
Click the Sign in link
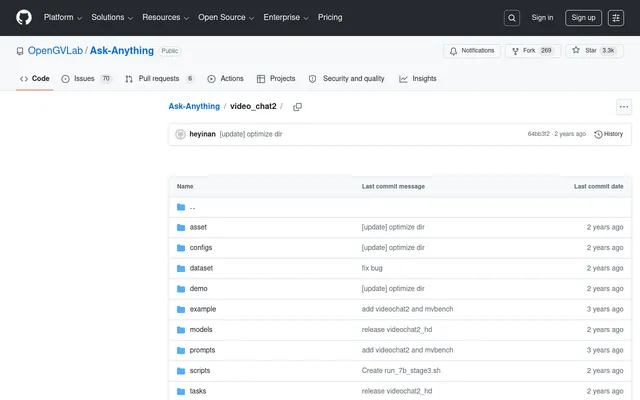[x=542, y=18]
